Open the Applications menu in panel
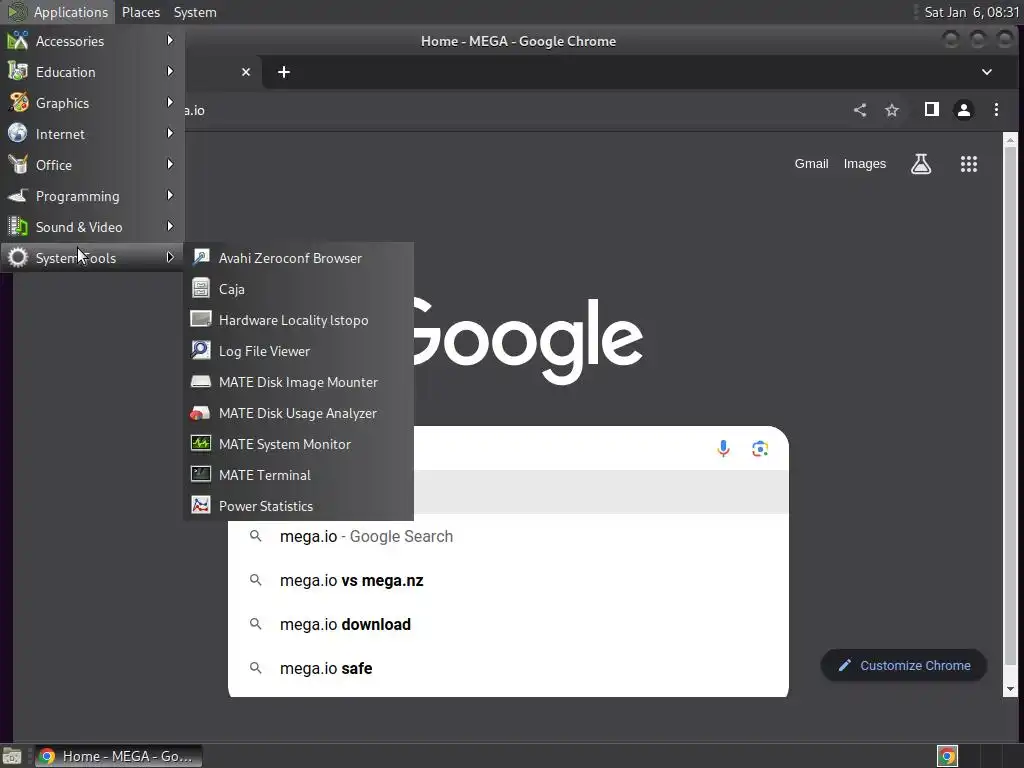 click(58, 12)
